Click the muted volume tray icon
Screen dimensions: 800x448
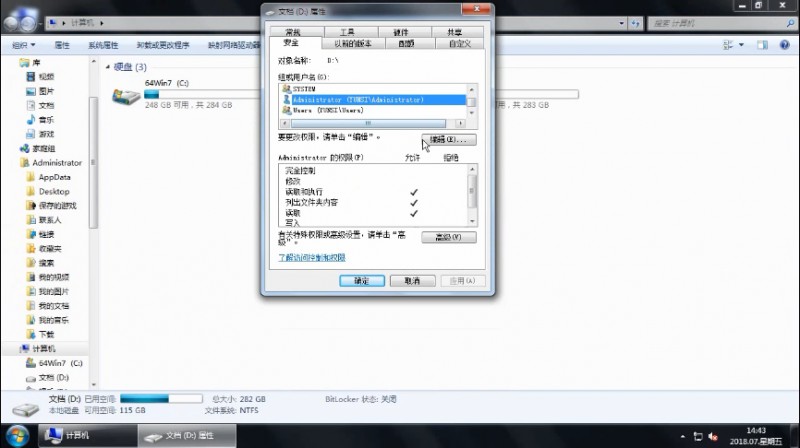point(713,437)
